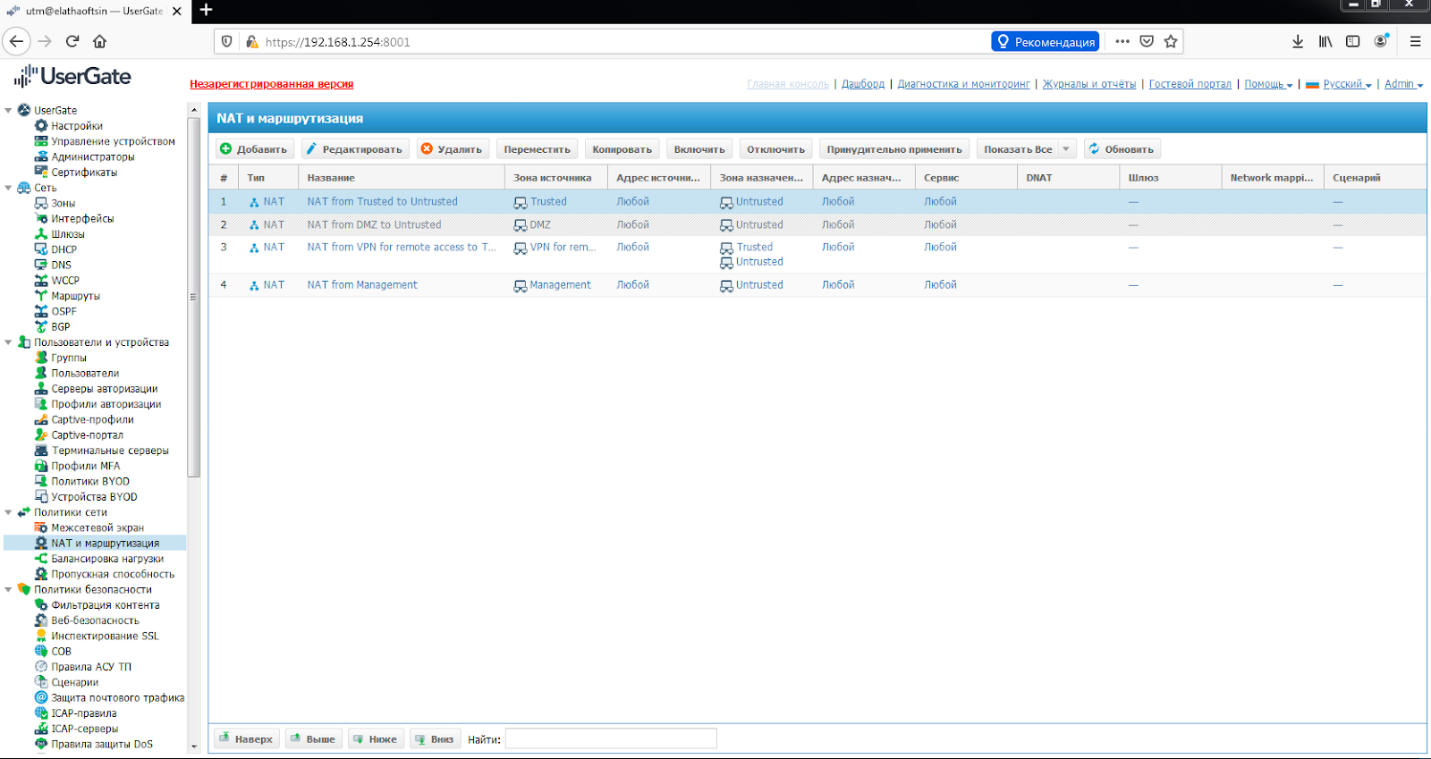Move rule up with Выше button

[x=313, y=739]
